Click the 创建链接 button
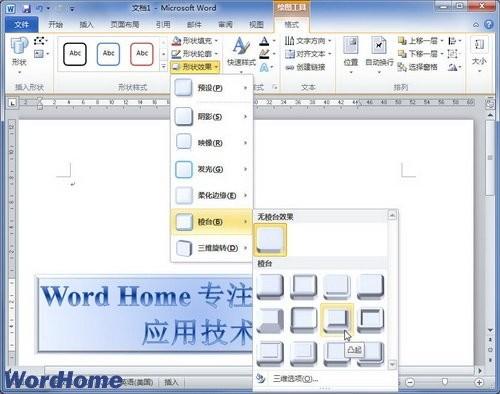 pyautogui.click(x=305, y=67)
